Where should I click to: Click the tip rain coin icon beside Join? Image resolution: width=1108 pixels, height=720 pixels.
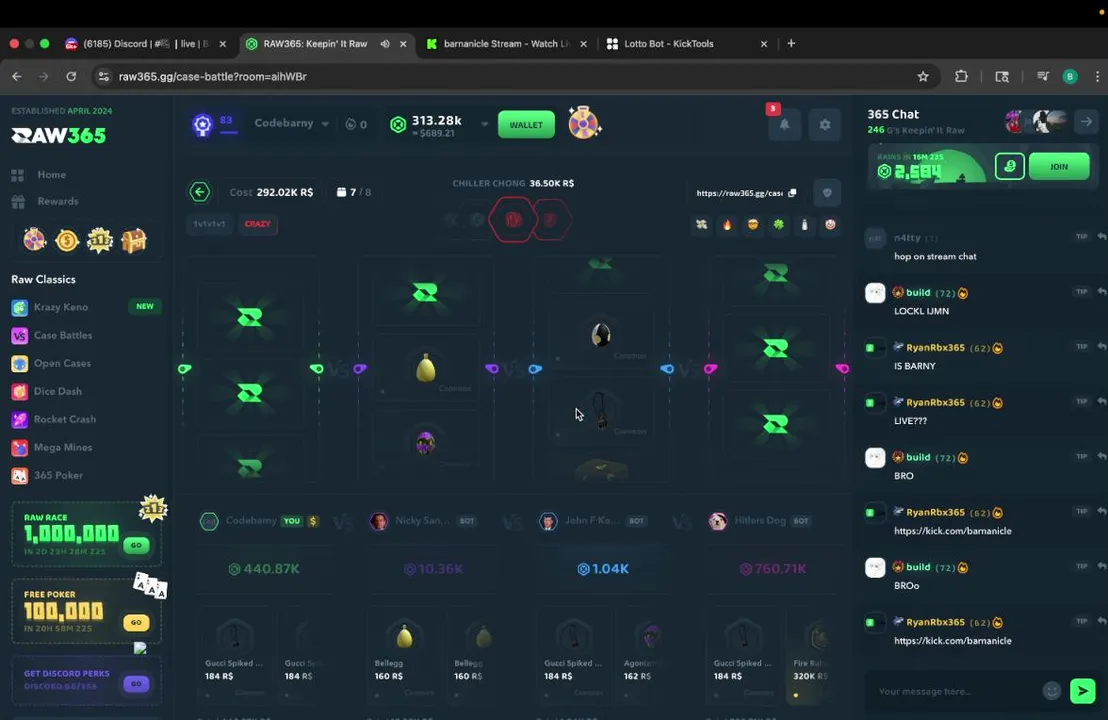pyautogui.click(x=1010, y=167)
